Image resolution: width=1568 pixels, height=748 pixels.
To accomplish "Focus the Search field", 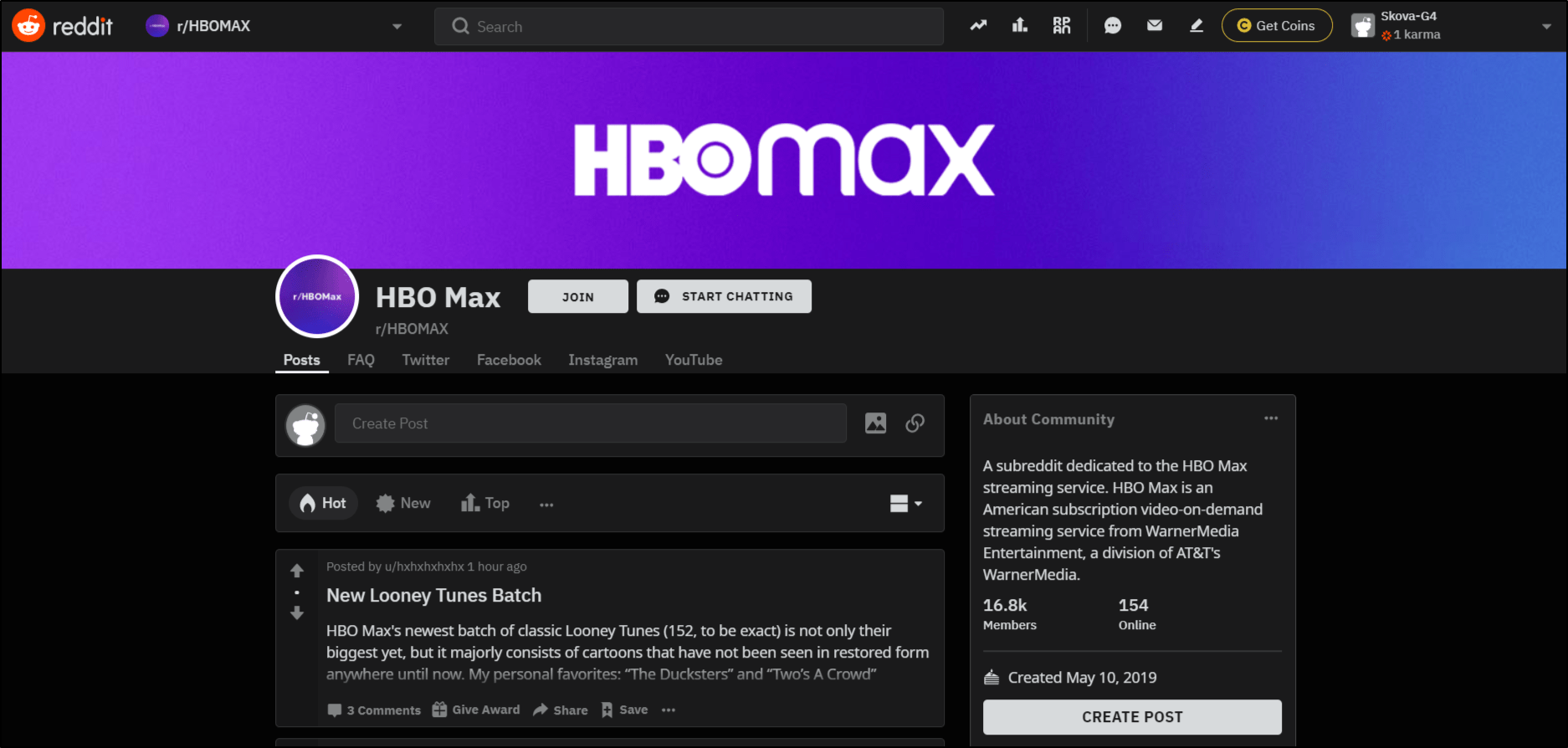I will pos(689,26).
